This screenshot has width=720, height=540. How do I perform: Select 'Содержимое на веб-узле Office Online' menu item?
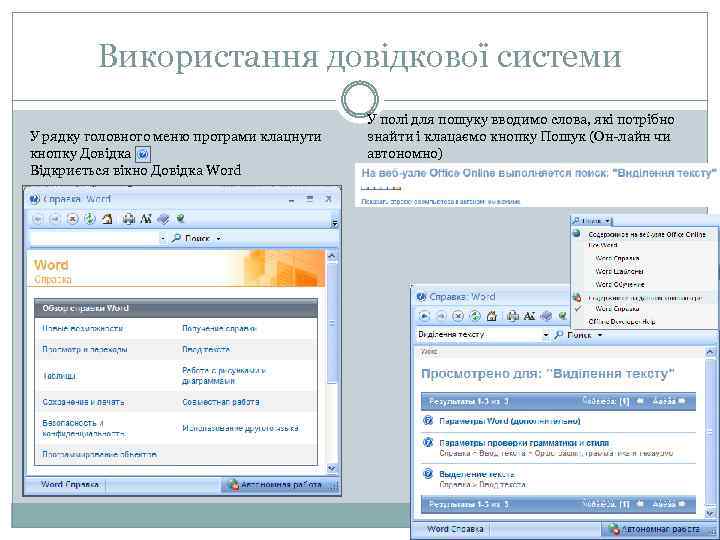coord(647,235)
